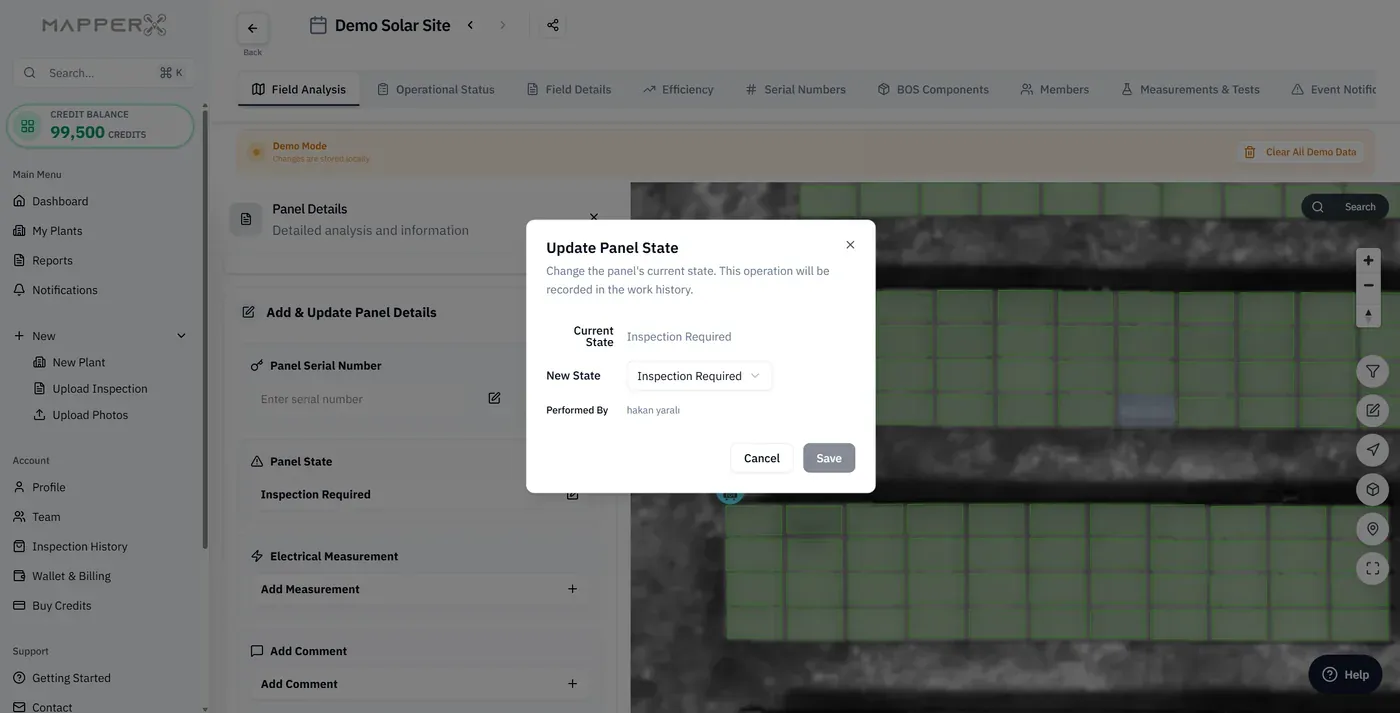Open Wallet & Billing page
Viewport: 1400px width, 713px height.
(71, 576)
